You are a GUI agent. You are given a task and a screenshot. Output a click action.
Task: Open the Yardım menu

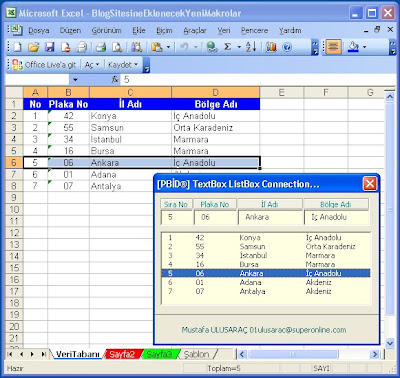point(290,31)
